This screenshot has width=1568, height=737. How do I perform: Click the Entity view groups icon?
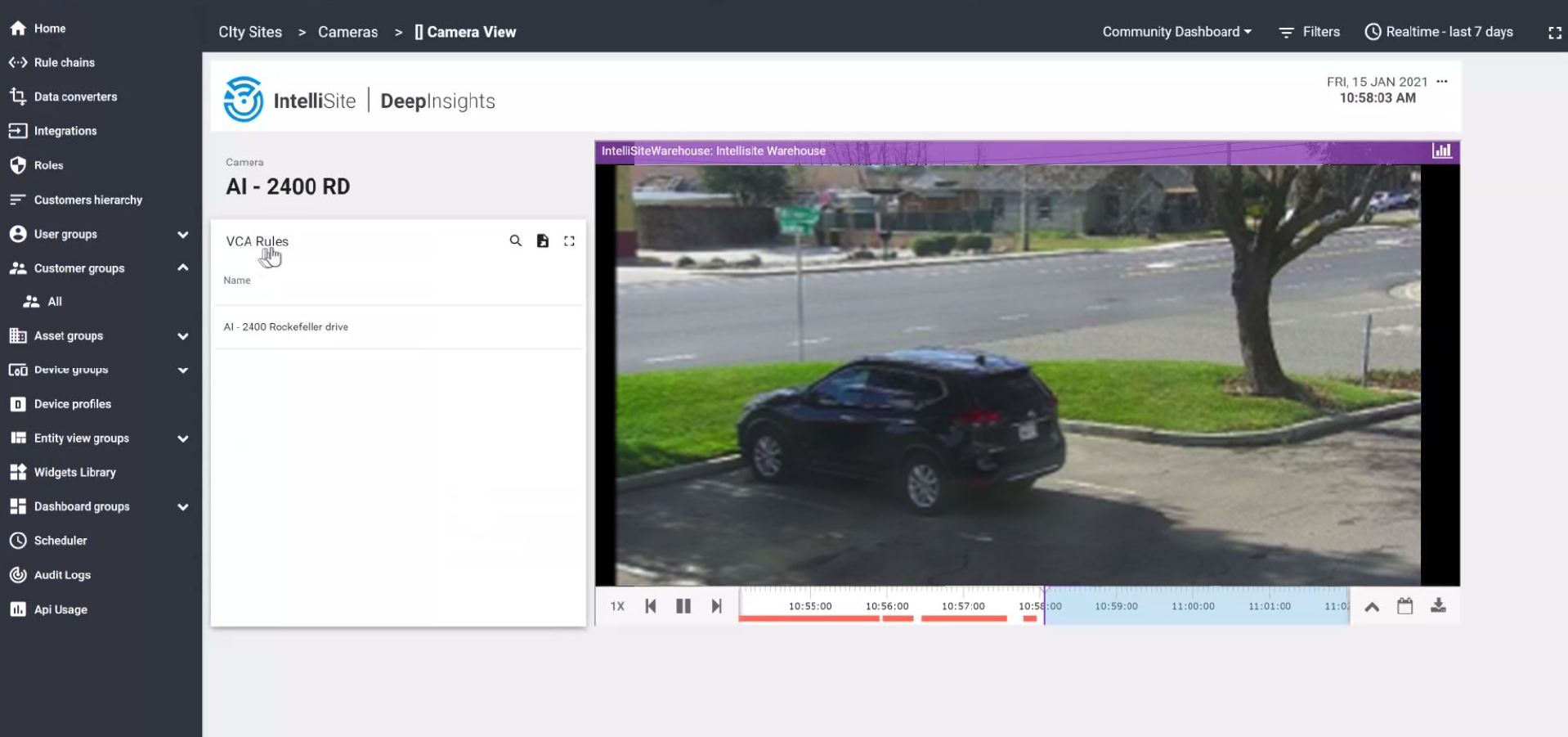tap(18, 438)
